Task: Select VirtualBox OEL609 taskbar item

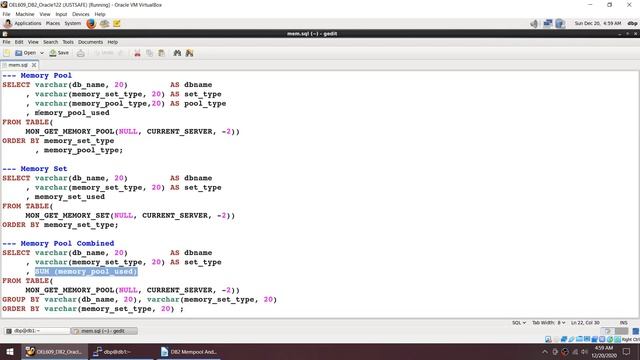Action: tap(54, 352)
